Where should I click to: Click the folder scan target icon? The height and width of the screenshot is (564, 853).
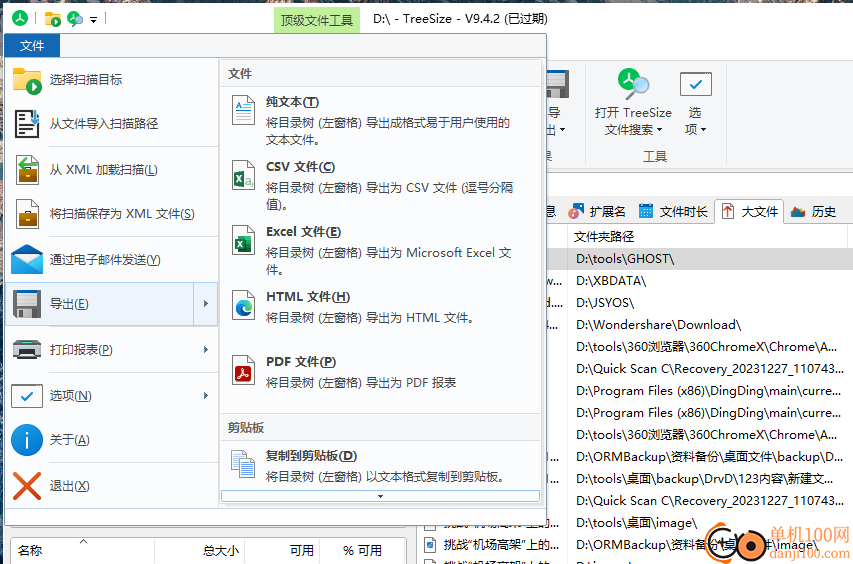tap(27, 80)
